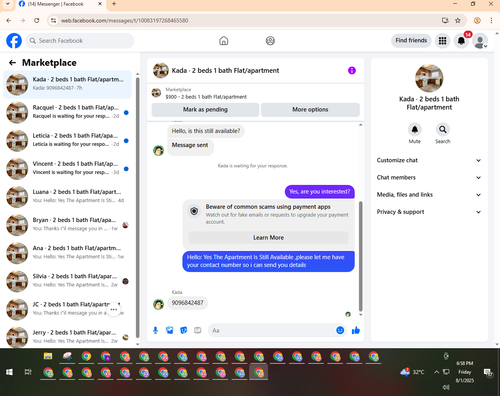Image resolution: width=500 pixels, height=396 pixels.
Task: Click the message input field Aa
Action: 272,330
